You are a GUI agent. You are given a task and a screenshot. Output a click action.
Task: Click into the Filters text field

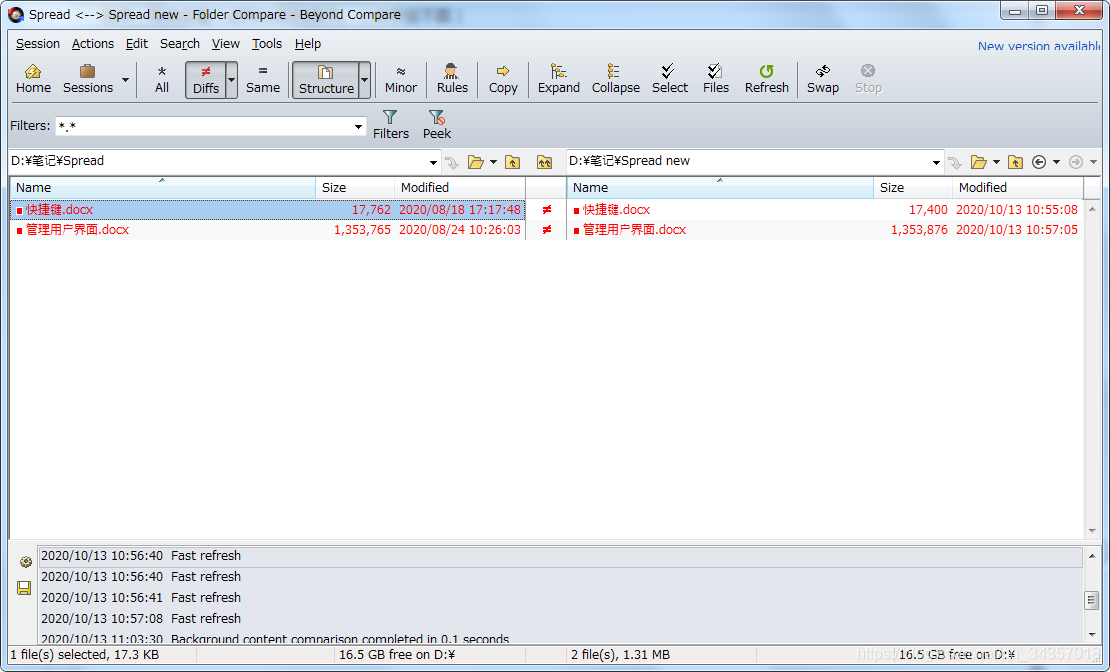203,126
